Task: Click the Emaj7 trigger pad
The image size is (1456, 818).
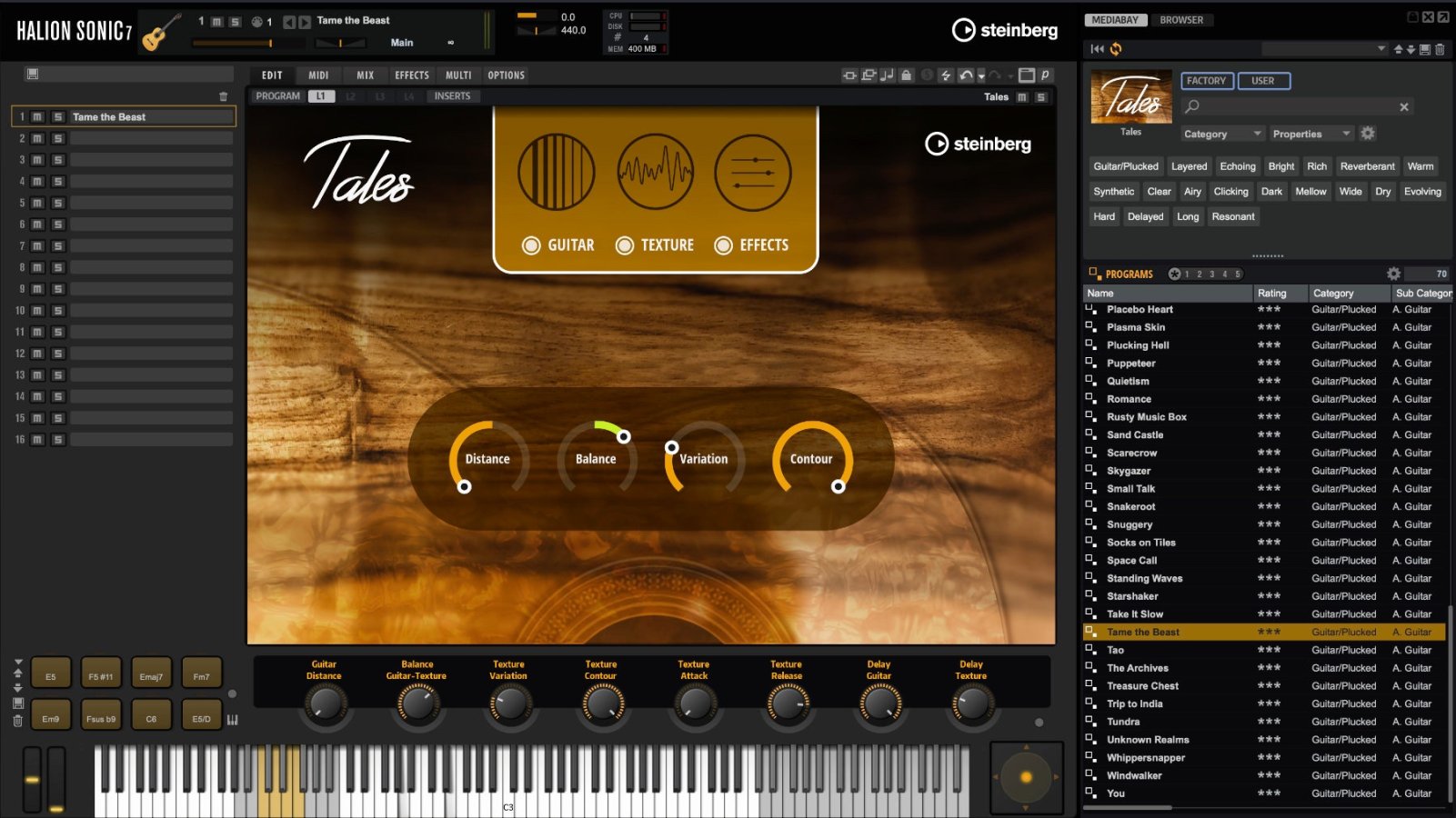Action: pos(151,676)
